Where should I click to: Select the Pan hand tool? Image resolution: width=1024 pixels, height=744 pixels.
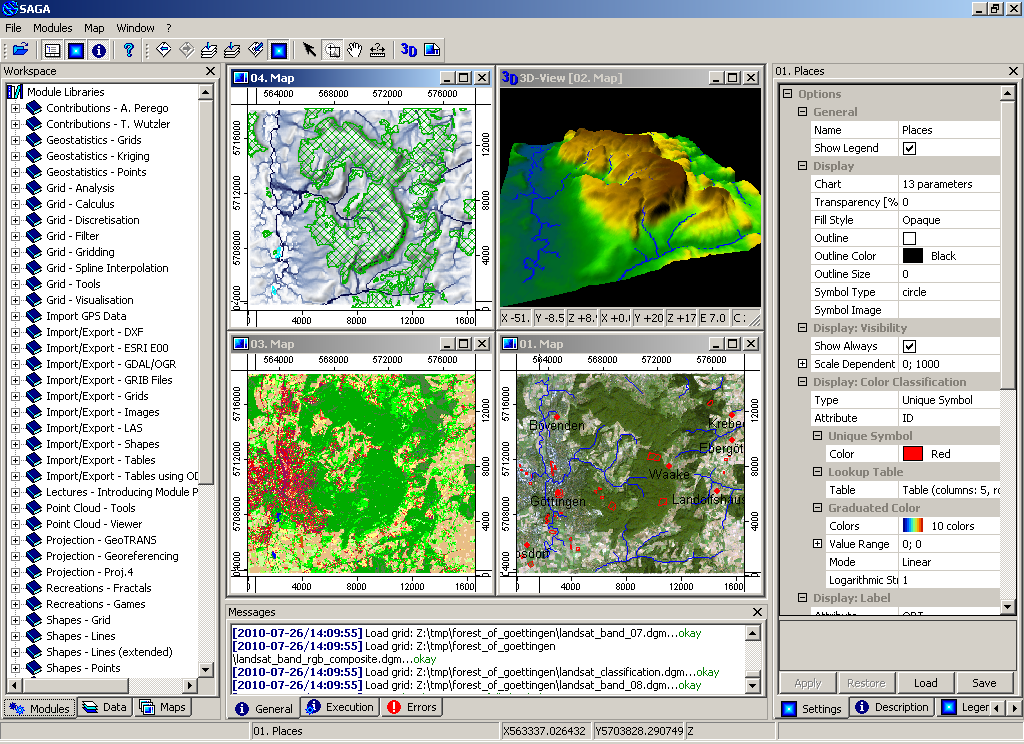tap(354, 50)
